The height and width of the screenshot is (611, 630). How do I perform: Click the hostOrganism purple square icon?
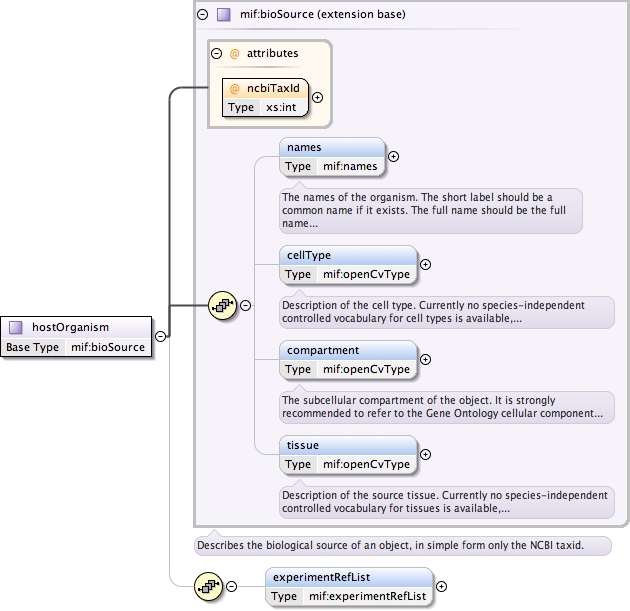coord(16,327)
